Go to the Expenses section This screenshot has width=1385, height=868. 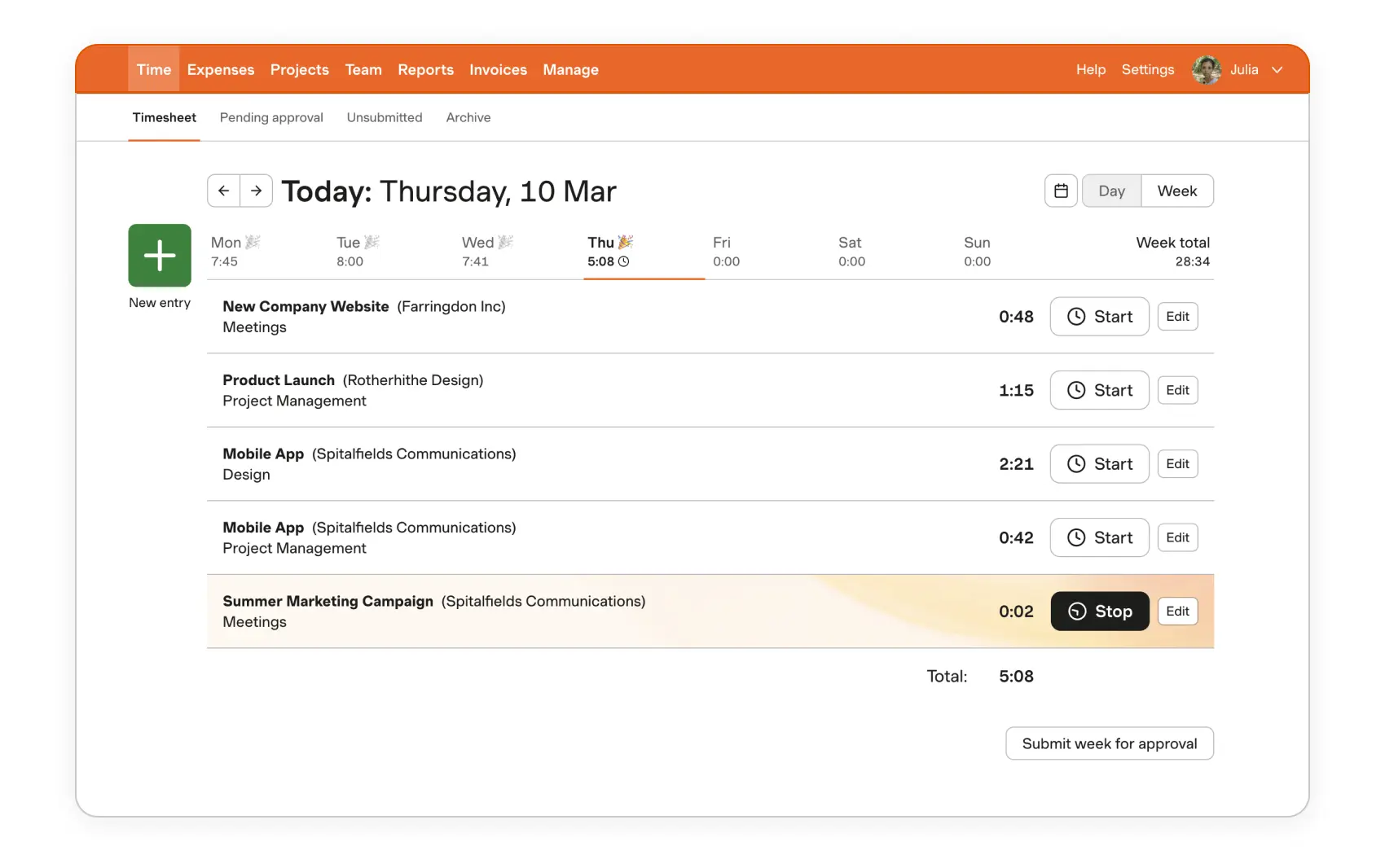coord(220,70)
